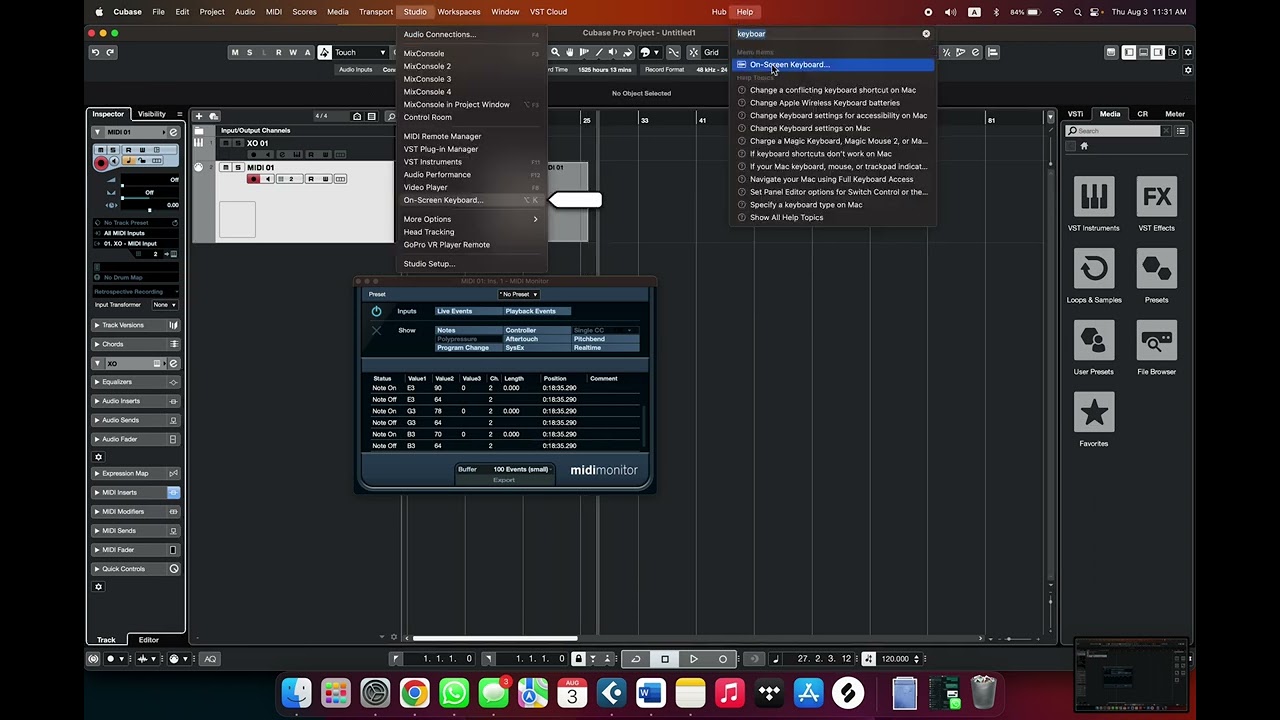Screen dimensions: 1280x720
Task: Toggle Playback Events input in MIDI Monitor
Action: tap(538, 311)
